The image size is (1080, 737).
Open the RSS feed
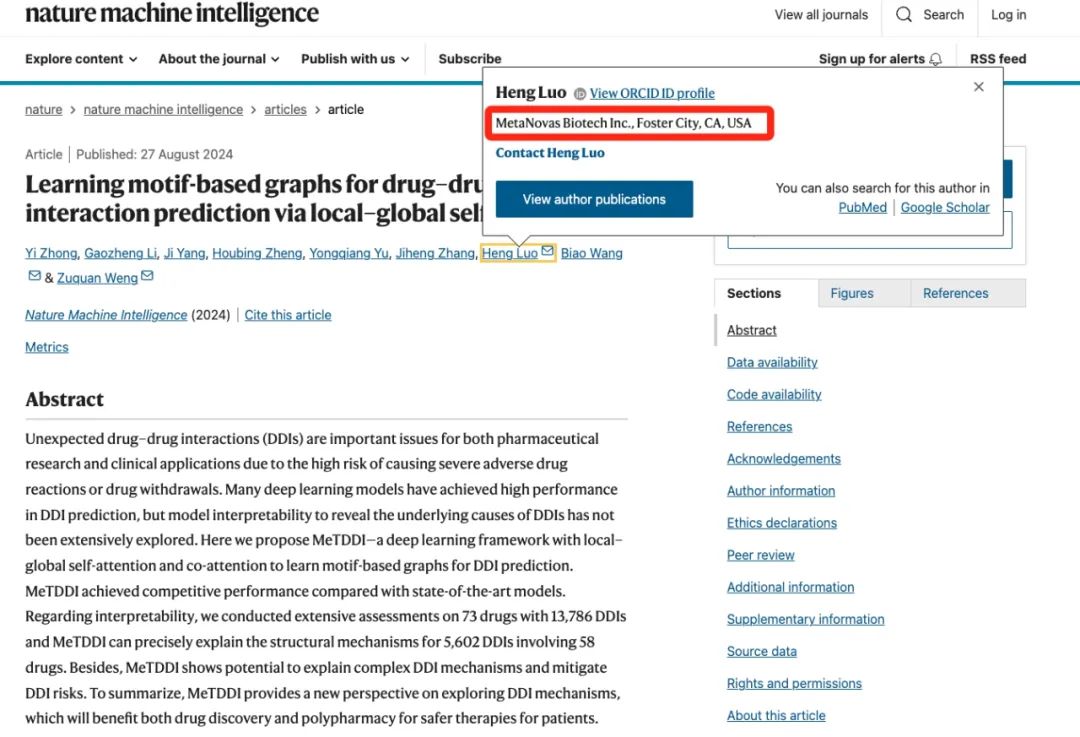click(997, 58)
